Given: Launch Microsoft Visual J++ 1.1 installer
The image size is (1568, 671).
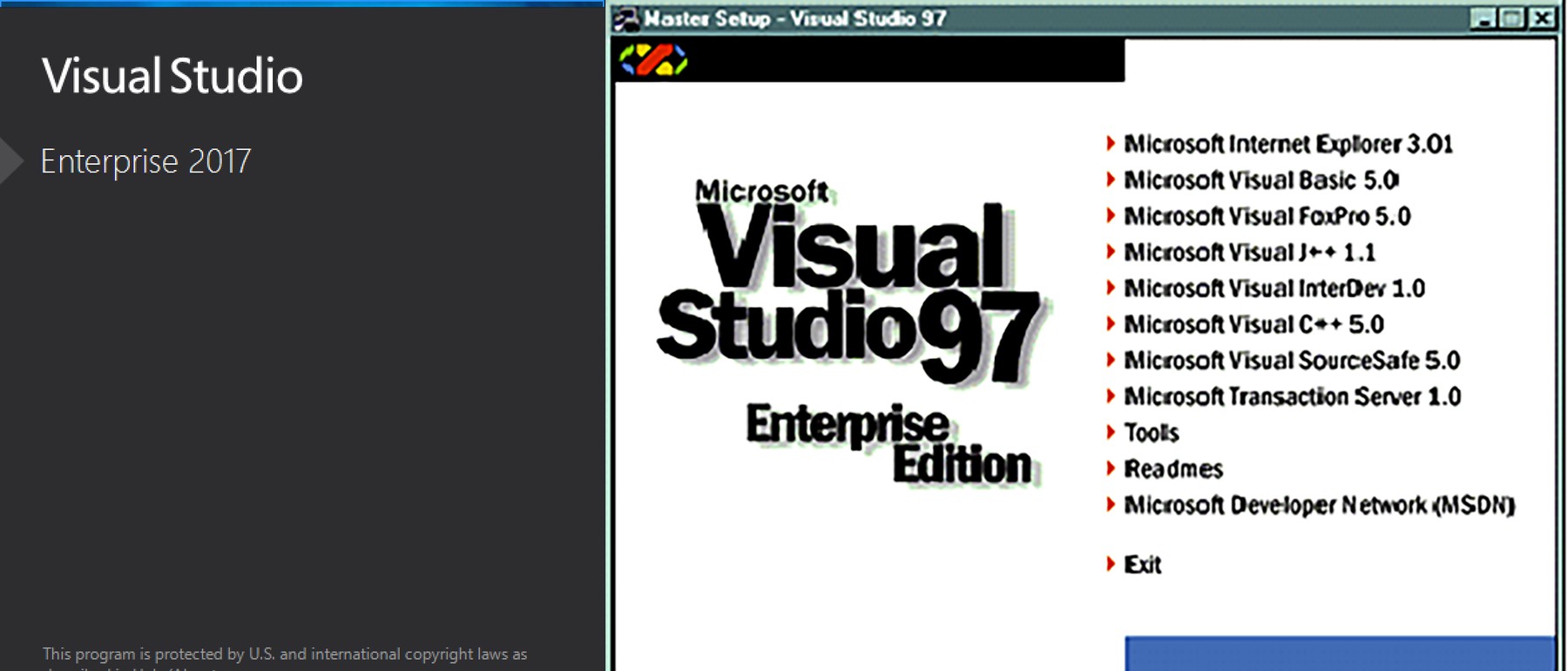Looking at the screenshot, I should point(1249,253).
